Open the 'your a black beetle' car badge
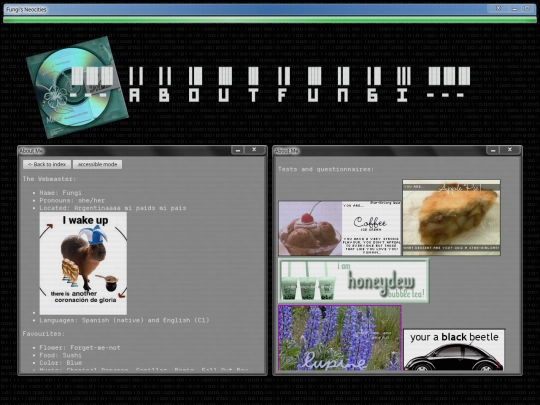540x405 pixels. 454,350
